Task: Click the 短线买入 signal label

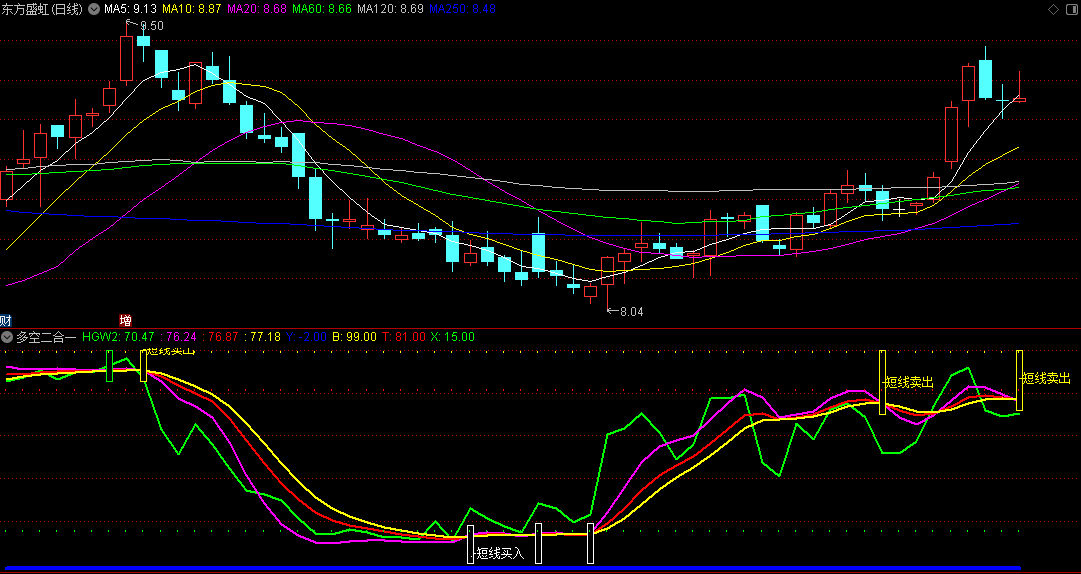Action: pyautogui.click(x=500, y=553)
